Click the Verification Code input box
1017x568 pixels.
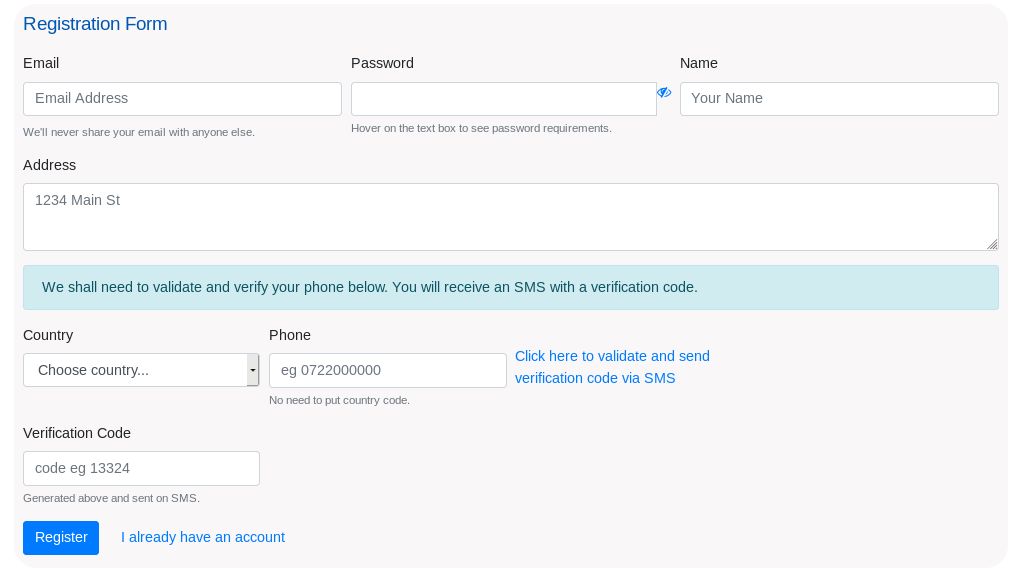click(x=141, y=468)
